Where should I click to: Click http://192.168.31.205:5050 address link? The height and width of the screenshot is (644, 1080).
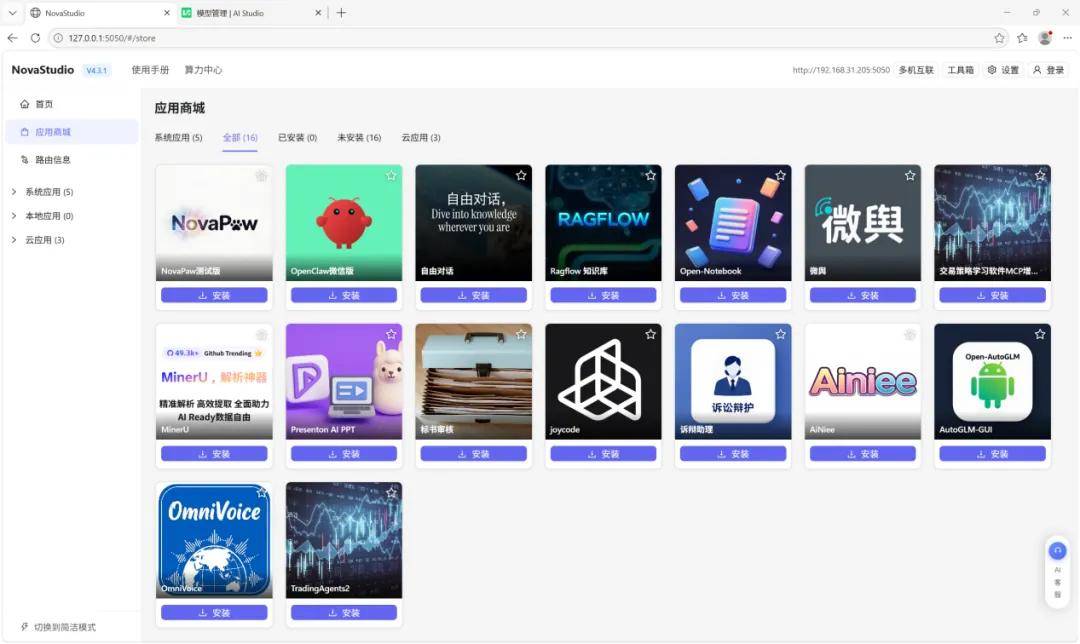tap(841, 70)
